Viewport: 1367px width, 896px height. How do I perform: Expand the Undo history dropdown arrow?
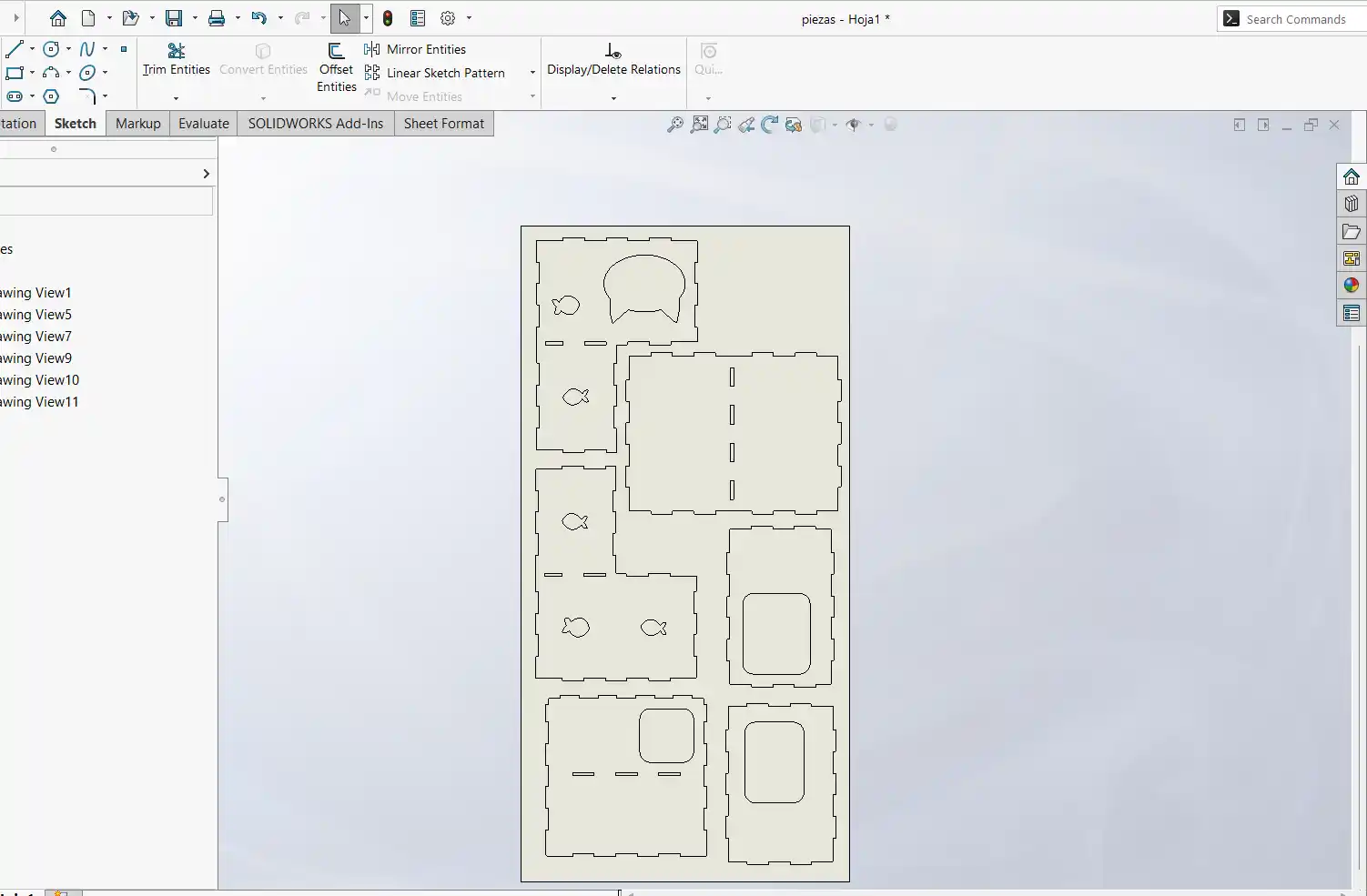[280, 18]
